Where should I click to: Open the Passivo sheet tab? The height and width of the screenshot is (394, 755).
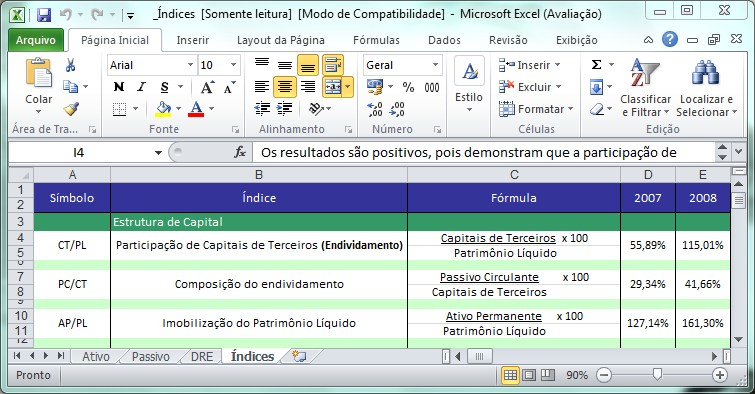point(151,356)
